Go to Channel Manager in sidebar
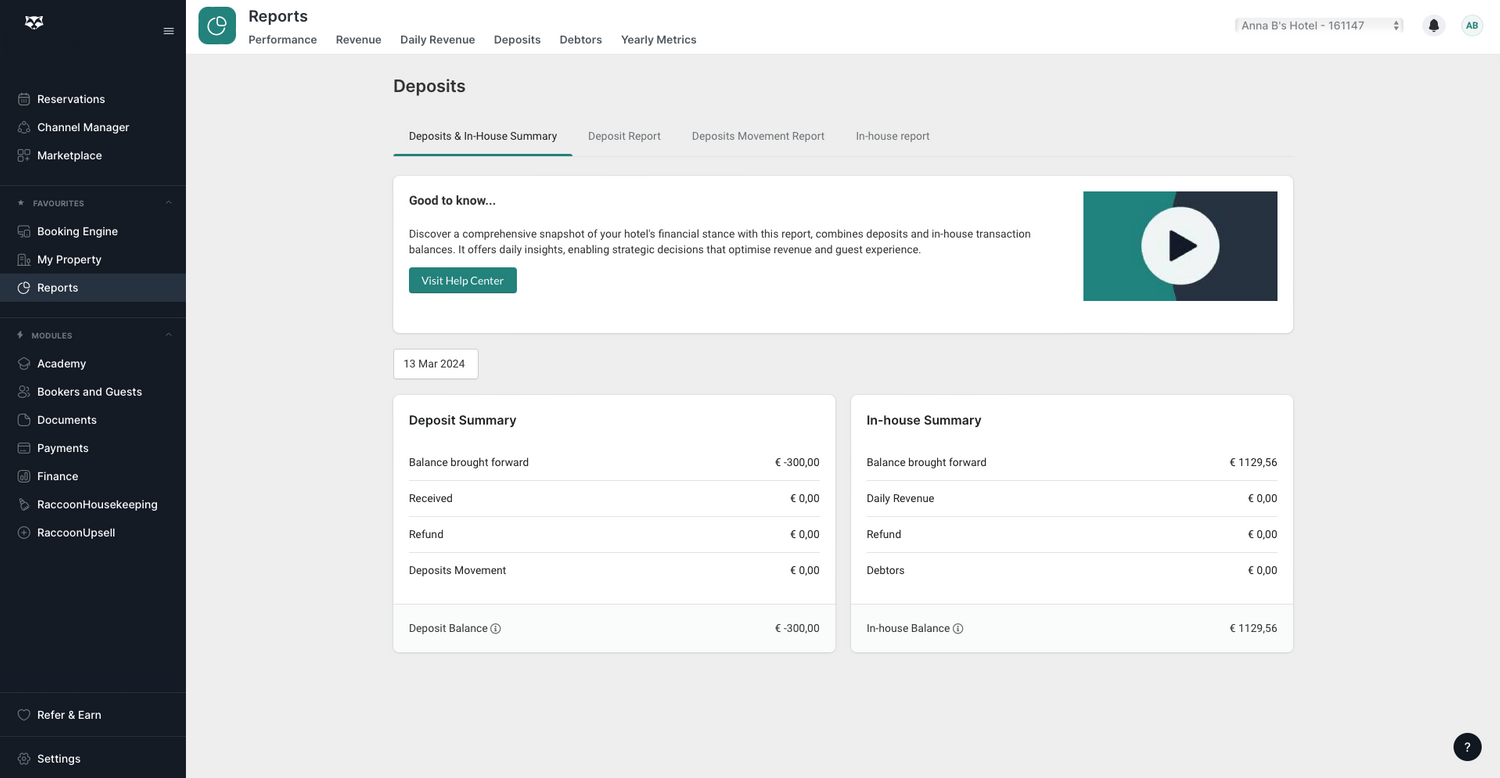Screen dimensions: 1500x778 click(83, 128)
